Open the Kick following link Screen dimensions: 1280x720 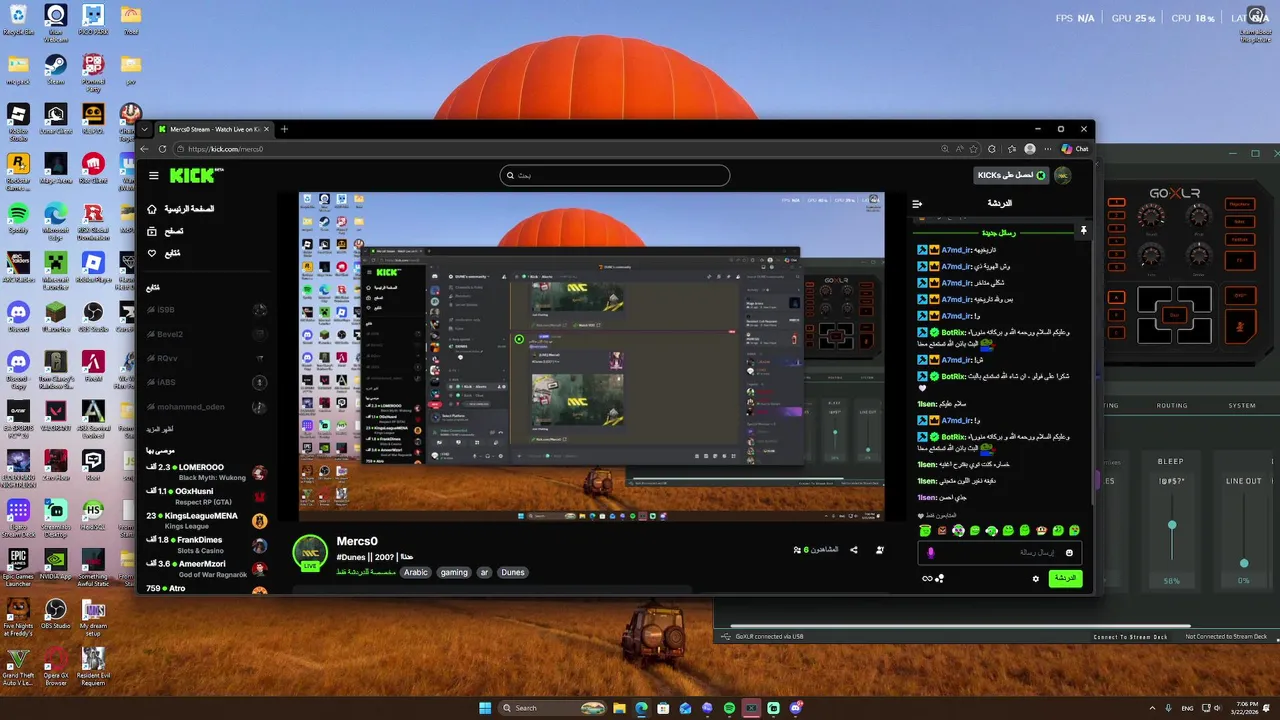pos(164,253)
